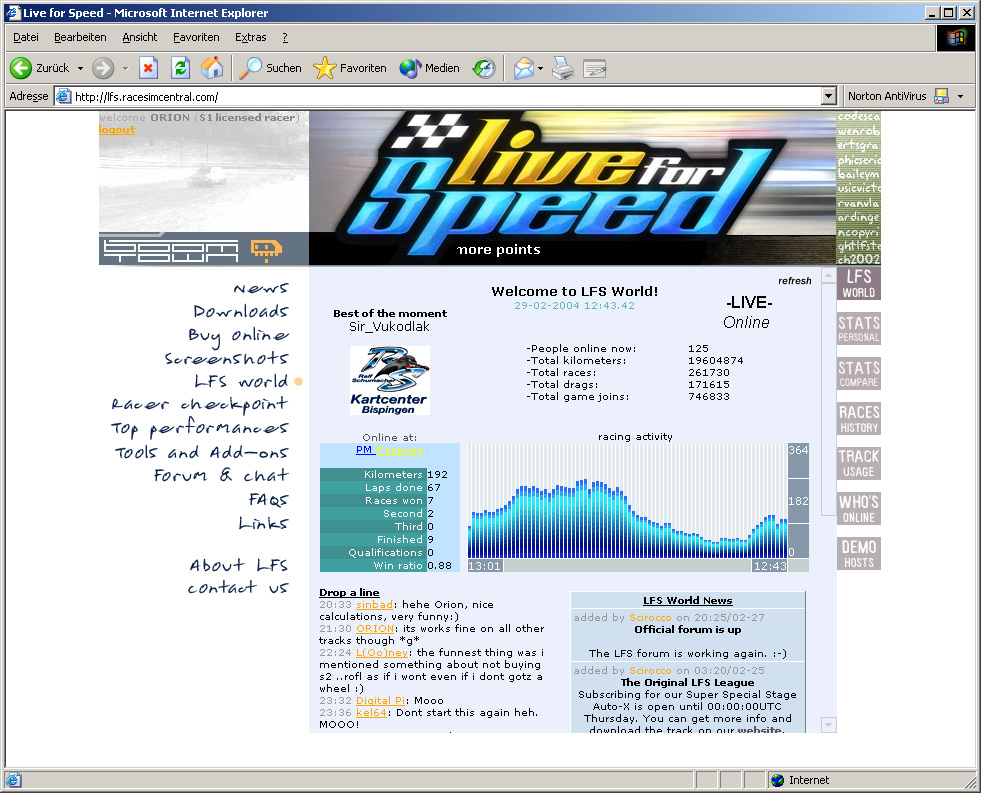Open the TRACK USAGE sidebar button
The width and height of the screenshot is (981, 793).
(858, 463)
